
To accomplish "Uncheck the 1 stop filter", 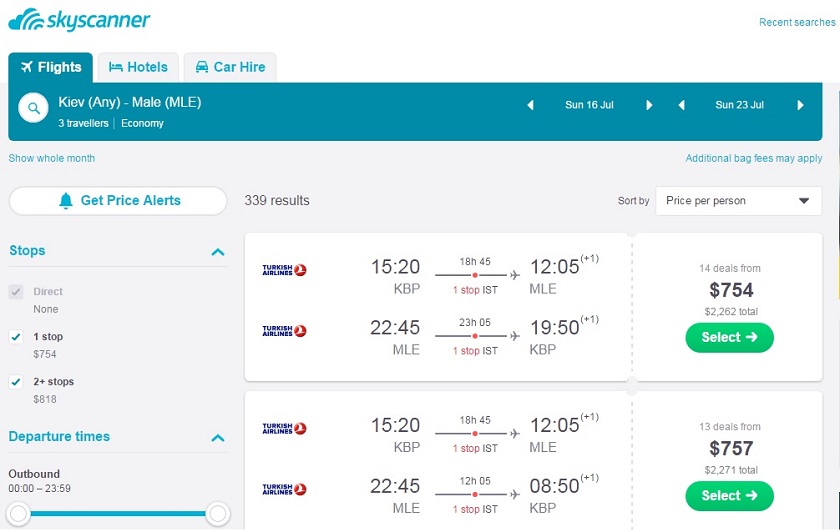I will [x=16, y=337].
